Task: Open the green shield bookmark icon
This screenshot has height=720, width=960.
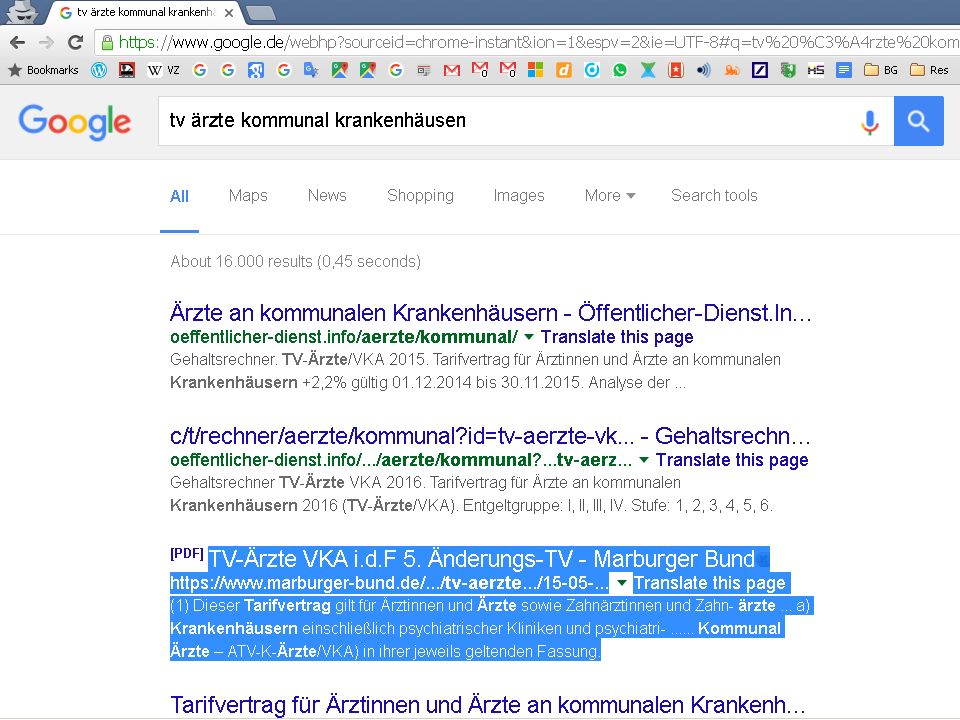Action: pyautogui.click(x=788, y=70)
